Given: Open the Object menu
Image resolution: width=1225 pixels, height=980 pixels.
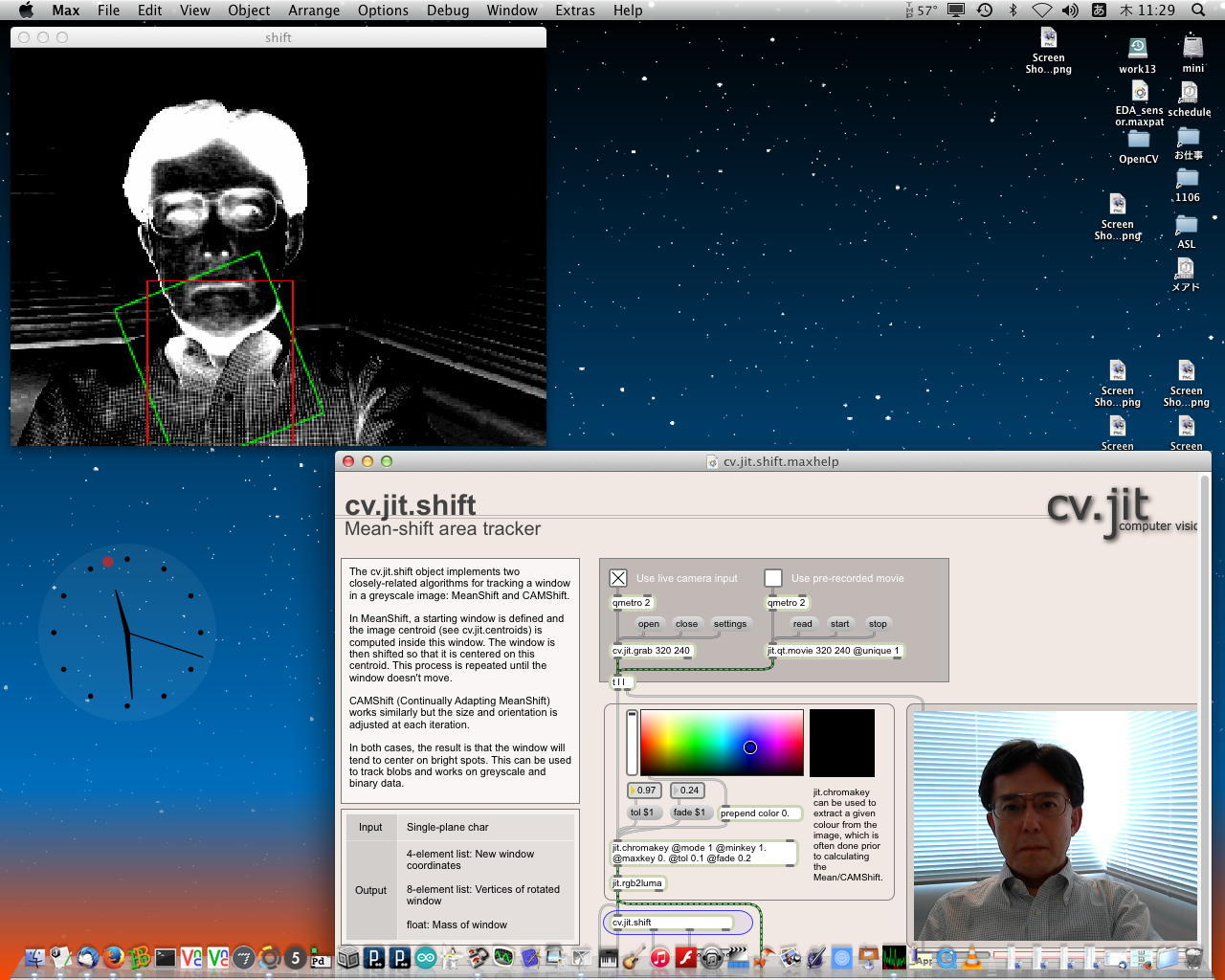Looking at the screenshot, I should [x=249, y=11].
